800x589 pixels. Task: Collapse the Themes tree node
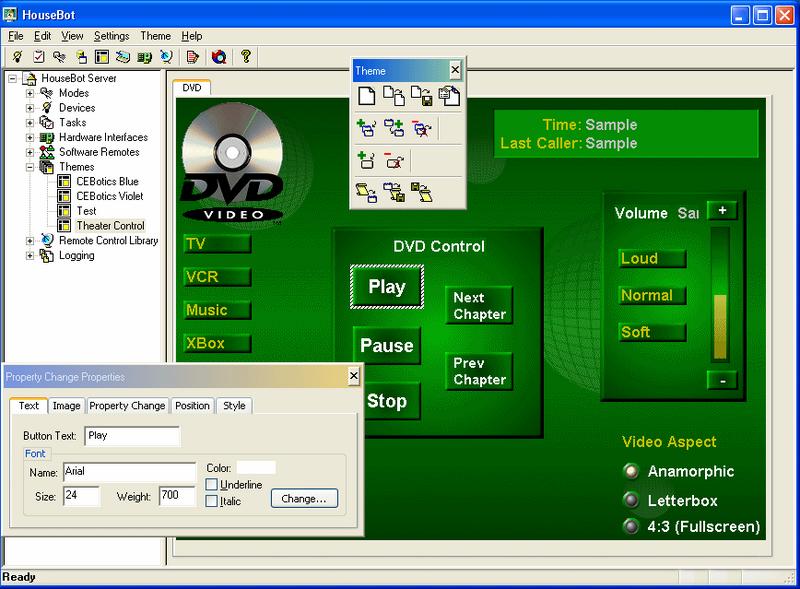30,167
